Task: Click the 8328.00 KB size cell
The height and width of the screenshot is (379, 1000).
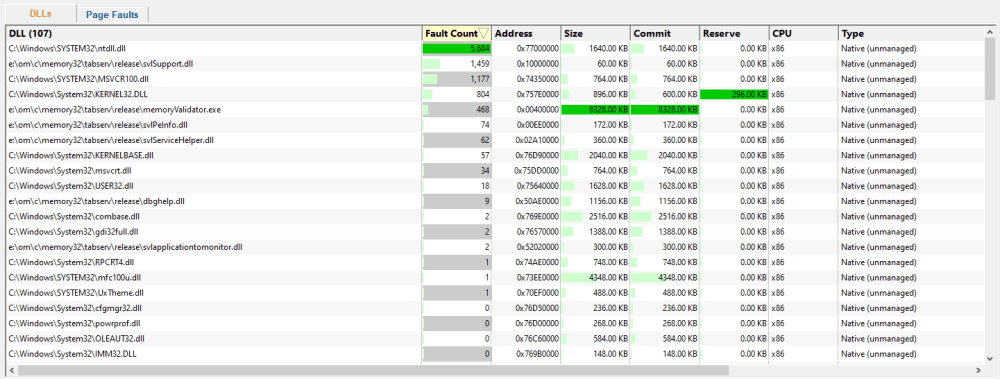Action: (596, 110)
